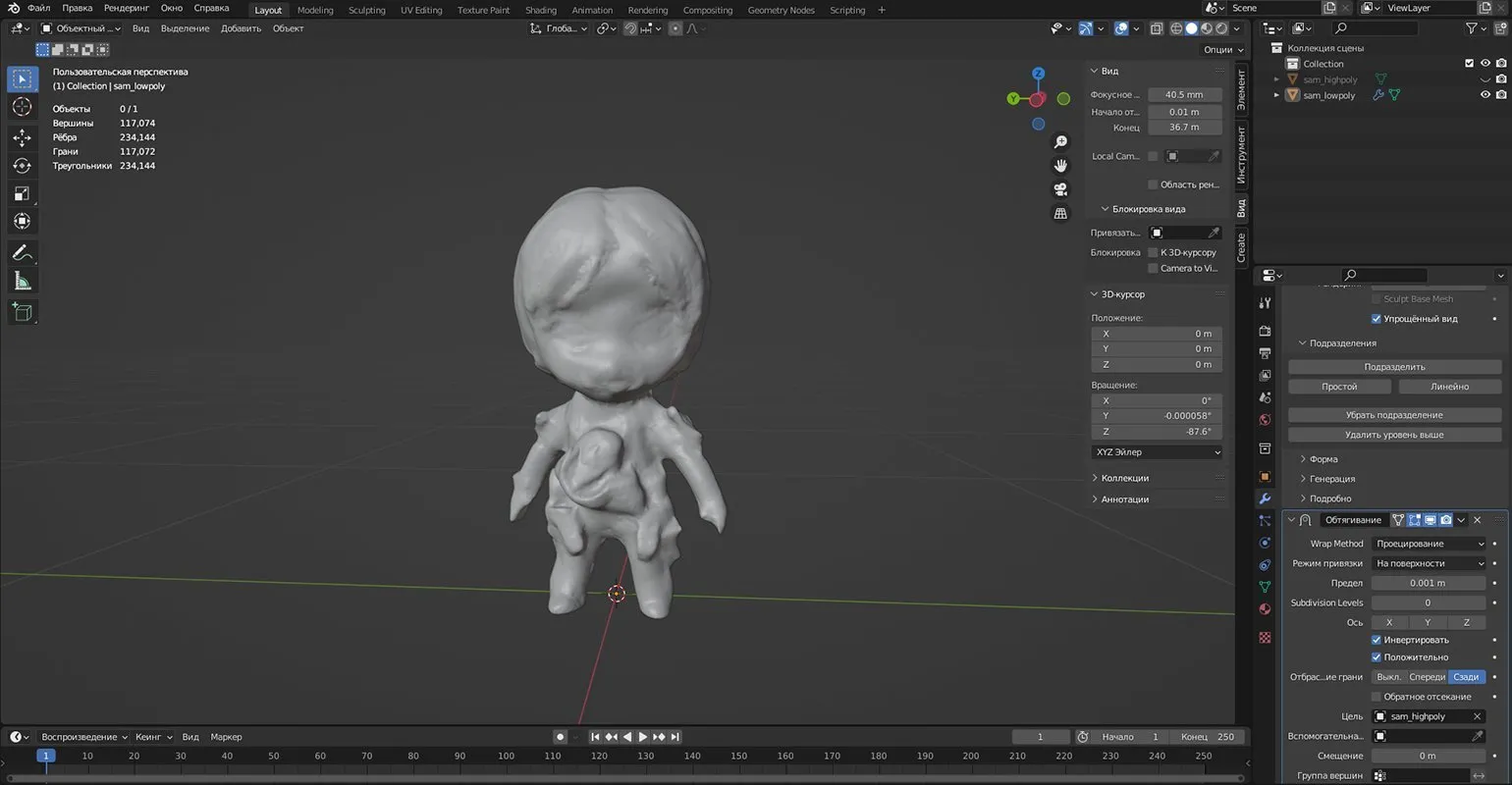Select the Measure tool
Image resolution: width=1512 pixels, height=785 pixels.
22,282
